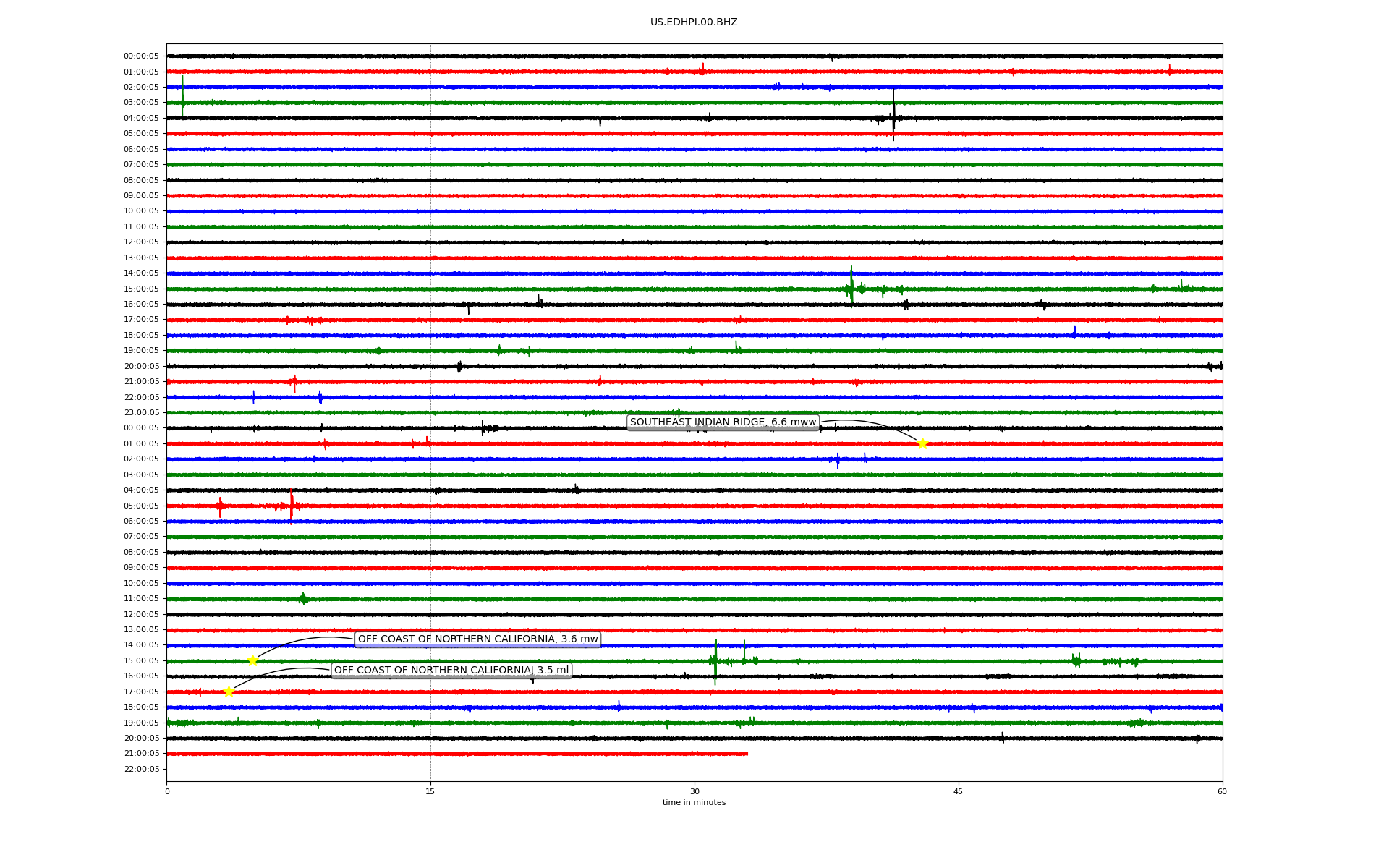
Task: Select the Northern California 3.6 mw annotation
Action: click(x=477, y=639)
